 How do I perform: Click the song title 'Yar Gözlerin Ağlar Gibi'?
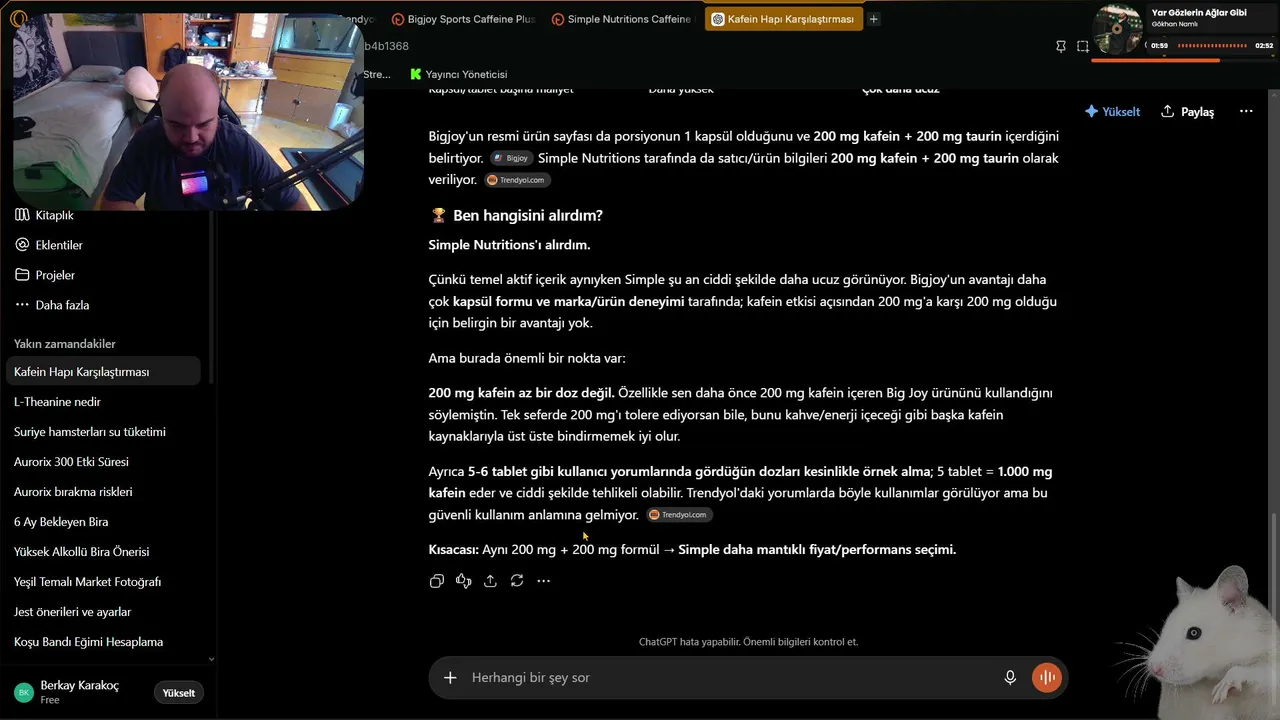pyautogui.click(x=1199, y=13)
